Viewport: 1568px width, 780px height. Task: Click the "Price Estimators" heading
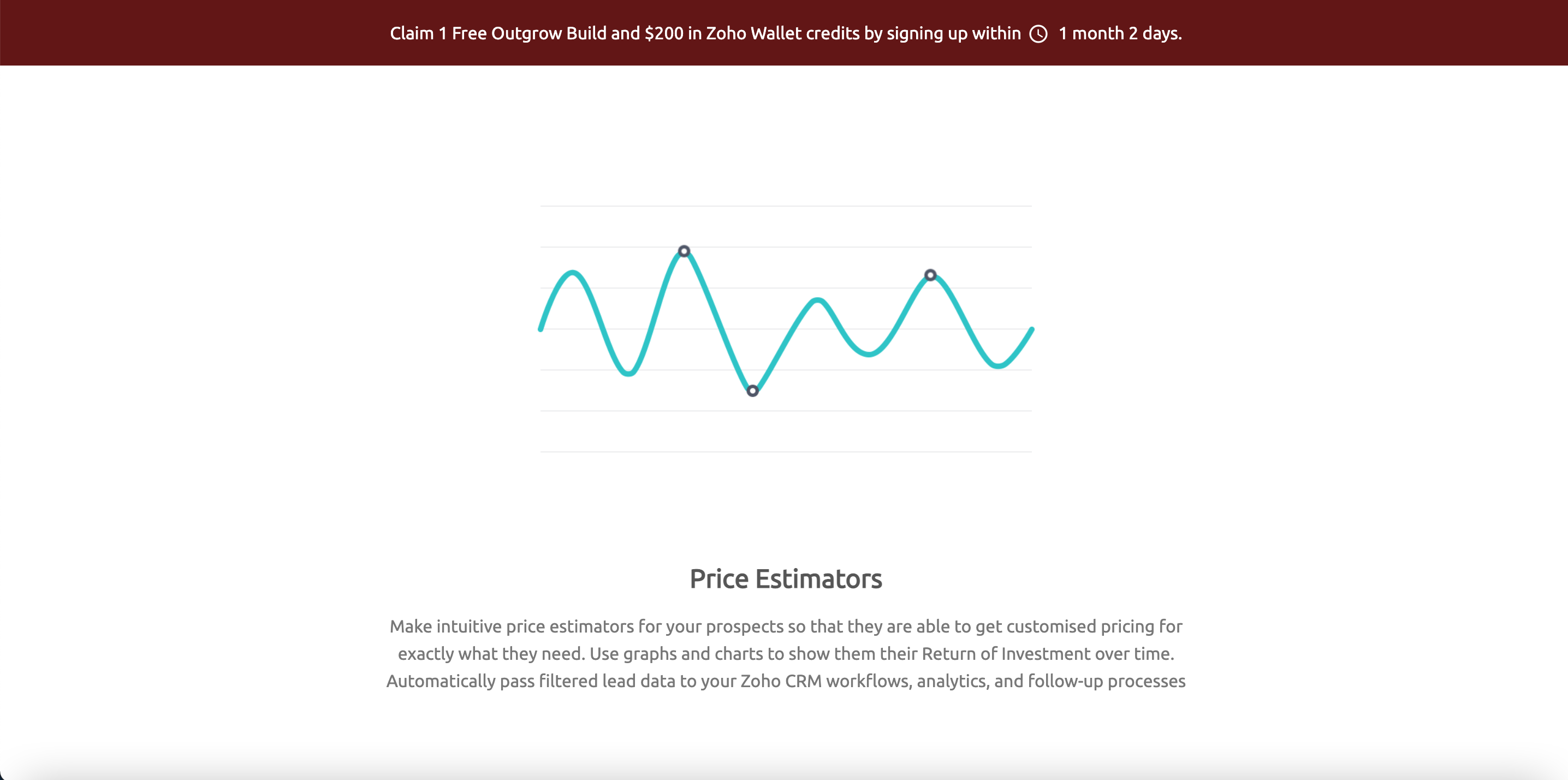(785, 578)
